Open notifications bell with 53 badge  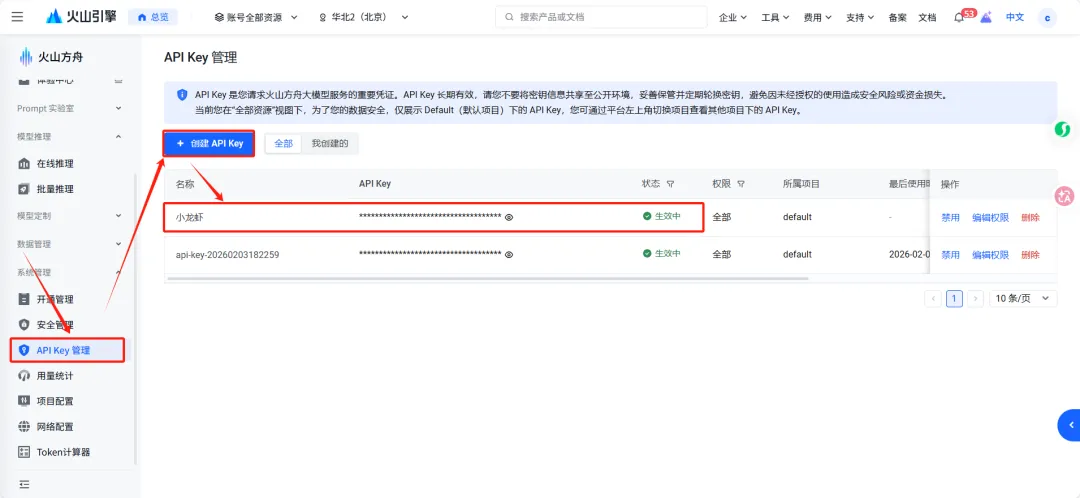[959, 18]
